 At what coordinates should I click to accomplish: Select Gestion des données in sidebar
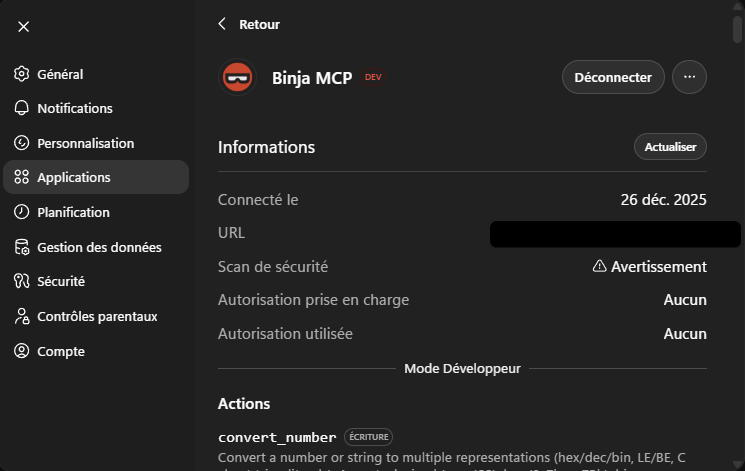pyautogui.click(x=99, y=247)
